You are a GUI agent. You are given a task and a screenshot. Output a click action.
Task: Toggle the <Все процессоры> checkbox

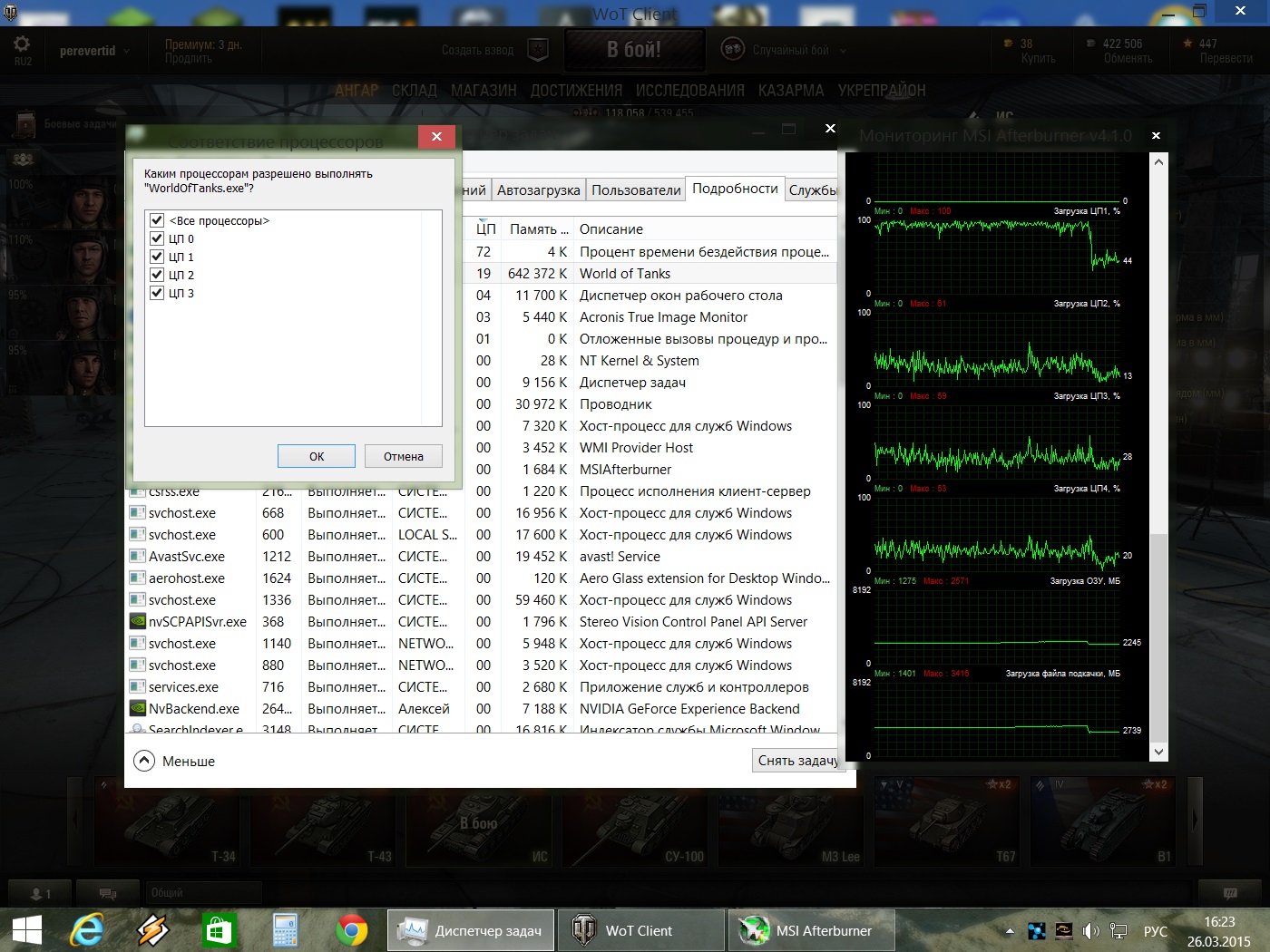(157, 220)
